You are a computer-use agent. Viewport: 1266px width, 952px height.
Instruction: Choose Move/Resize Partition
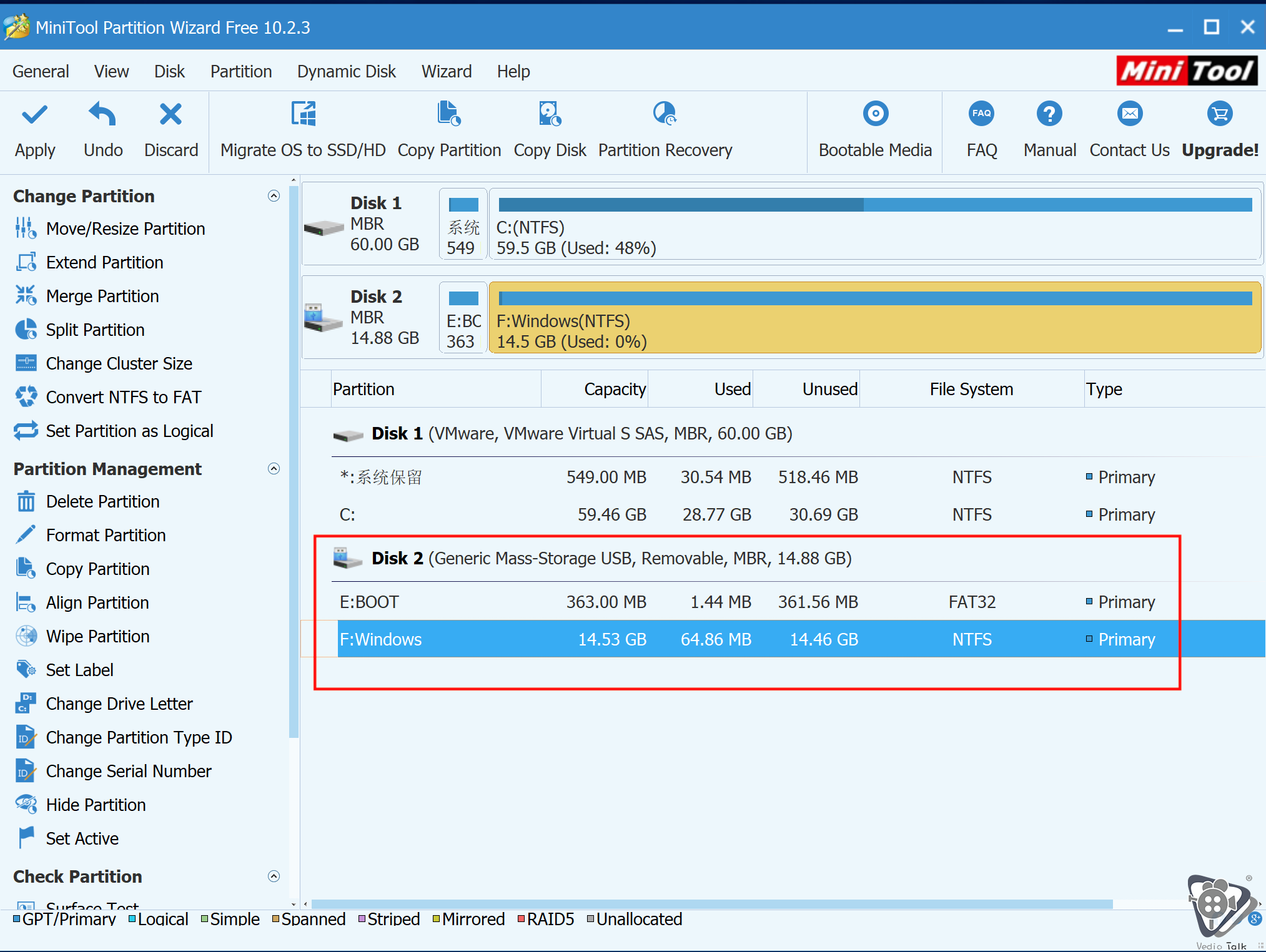[110, 228]
